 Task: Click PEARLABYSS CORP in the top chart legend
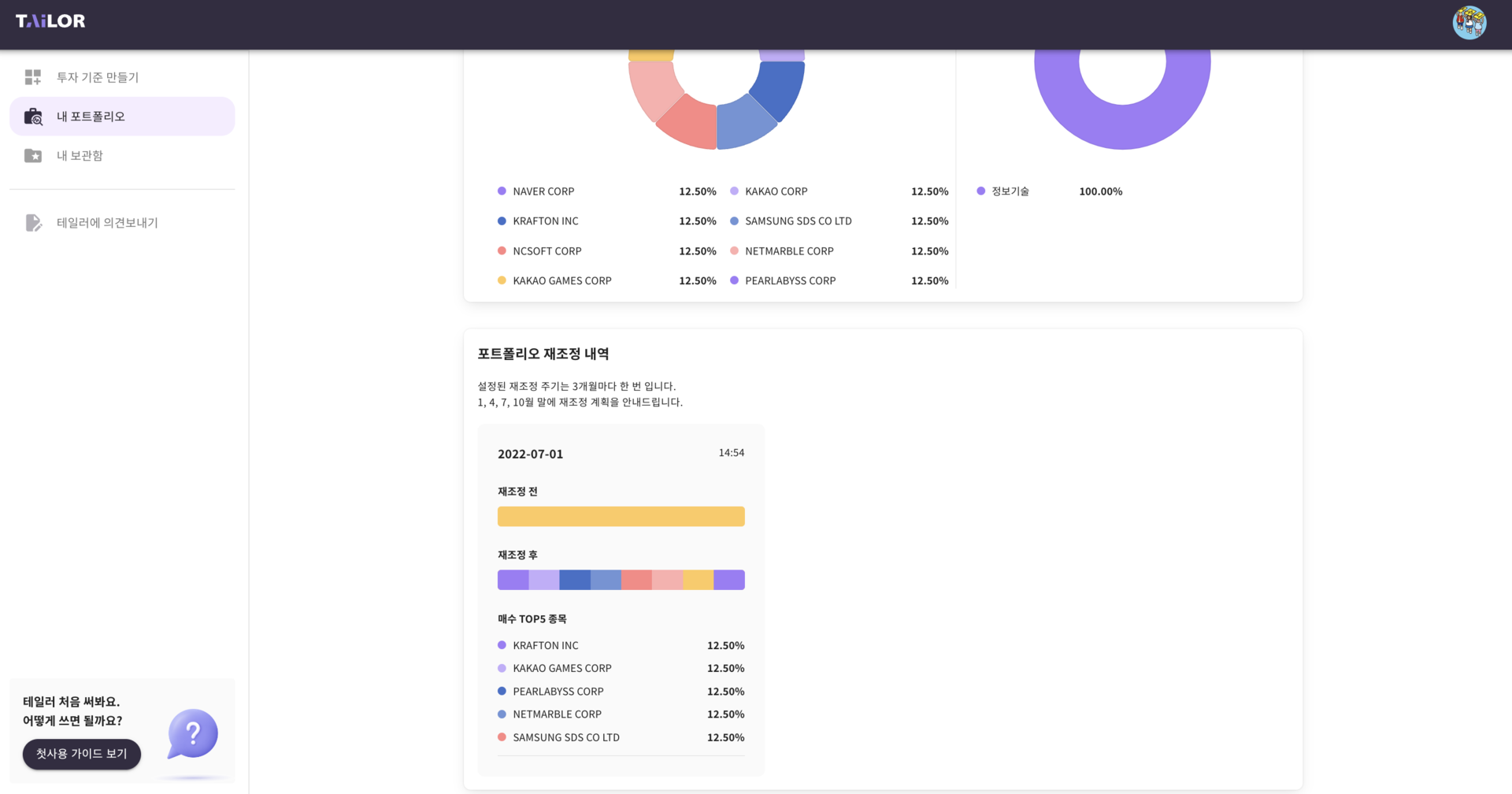point(791,280)
